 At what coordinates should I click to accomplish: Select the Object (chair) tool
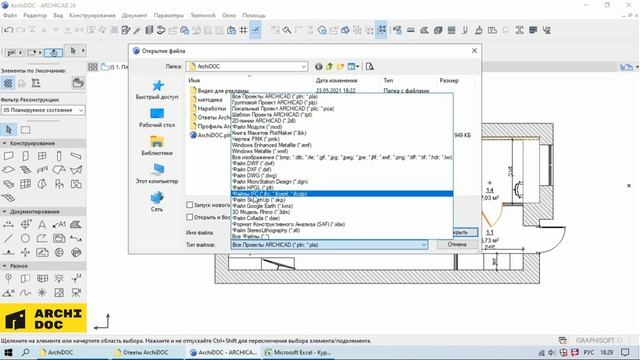click(59, 184)
